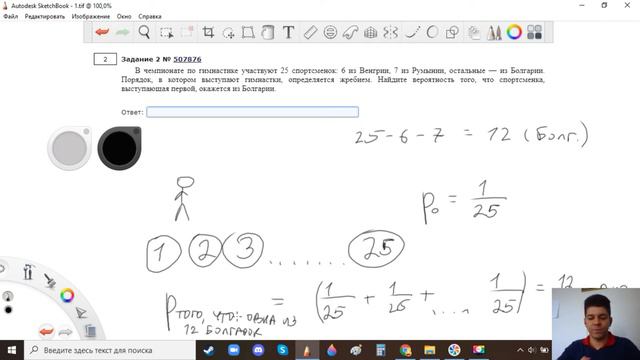The height and width of the screenshot is (360, 640).
Task: Open the Файл menu
Action: click(11, 16)
